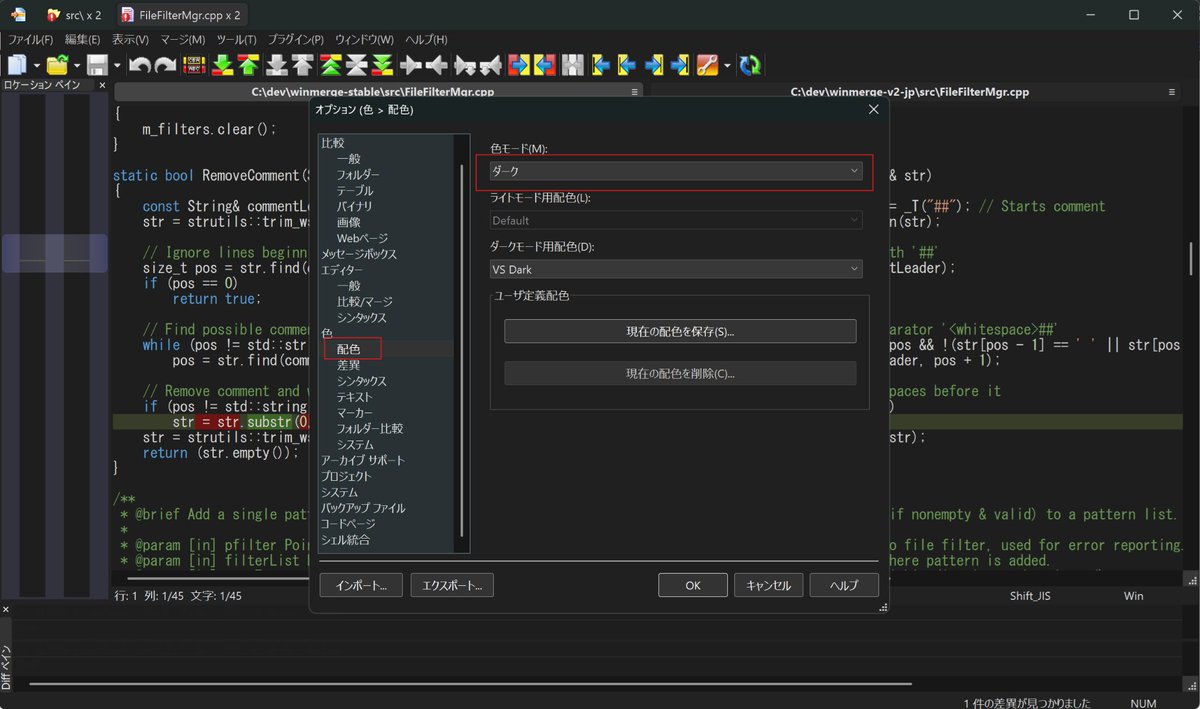Screen dimensions: 1200x709
Task: Click the right file pane header menu icon
Action: tap(1172, 91)
